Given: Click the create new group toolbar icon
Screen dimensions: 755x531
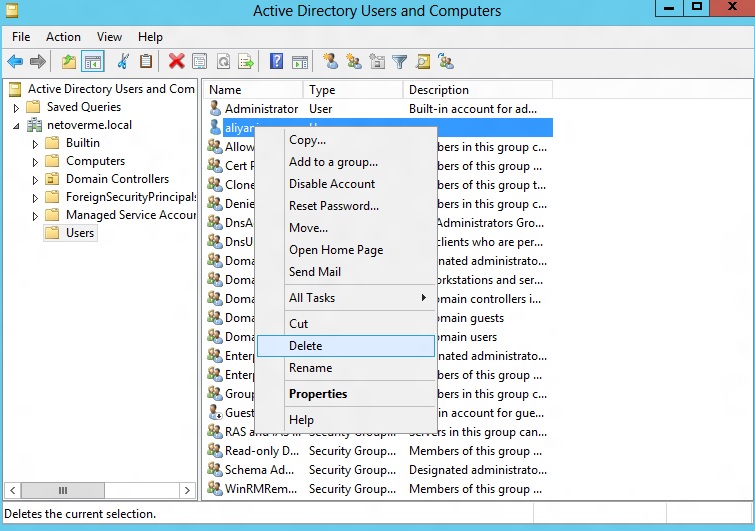Looking at the screenshot, I should 353,62.
